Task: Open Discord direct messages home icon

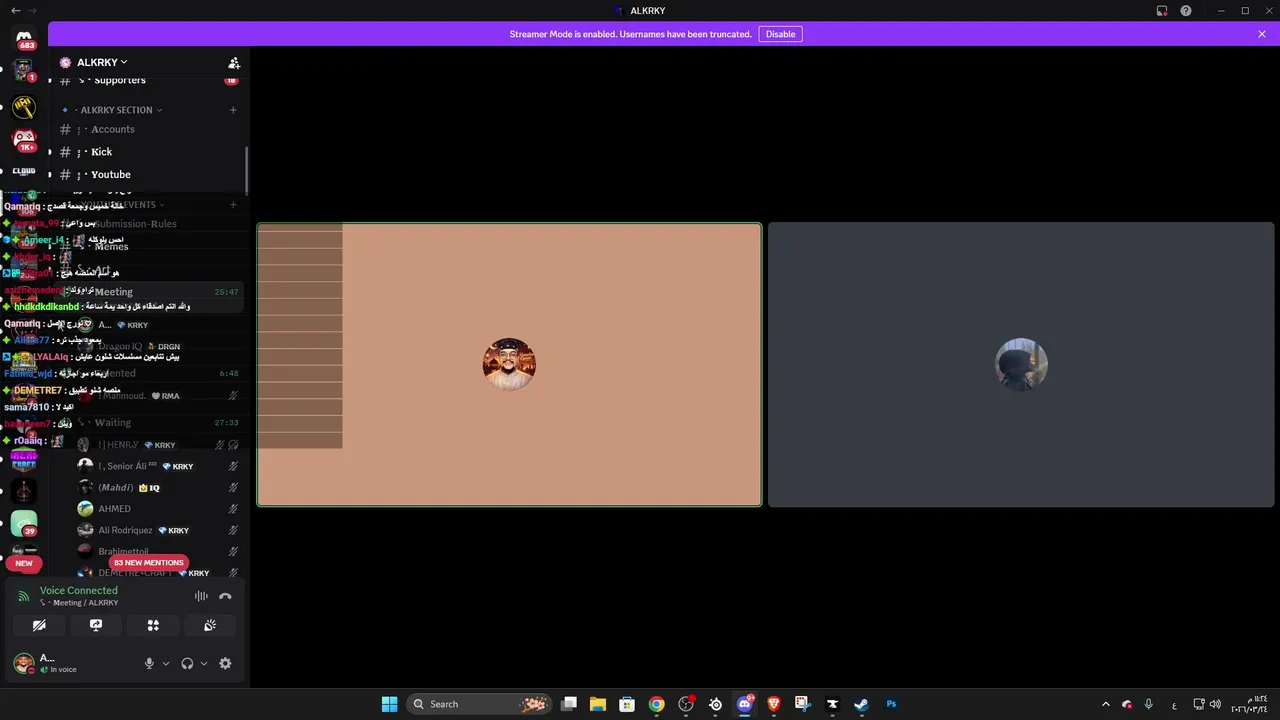Action: coord(24,39)
